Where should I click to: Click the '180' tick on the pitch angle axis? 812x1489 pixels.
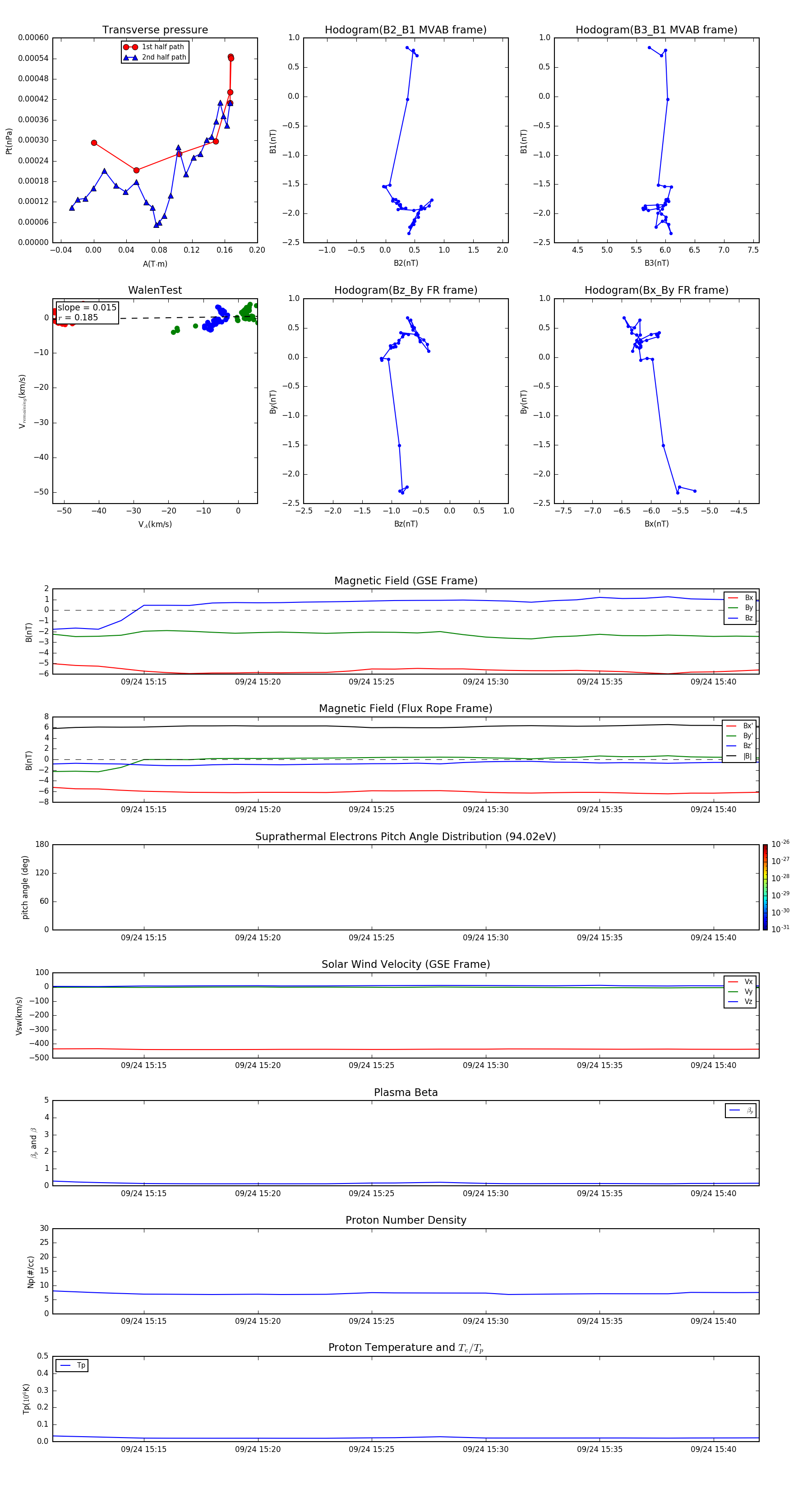pos(42,845)
